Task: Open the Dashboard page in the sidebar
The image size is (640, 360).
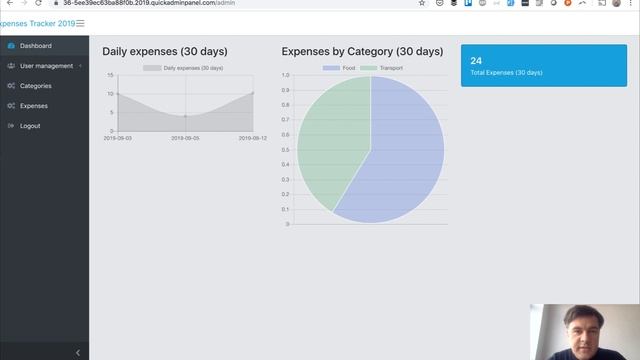Action: click(x=44, y=46)
